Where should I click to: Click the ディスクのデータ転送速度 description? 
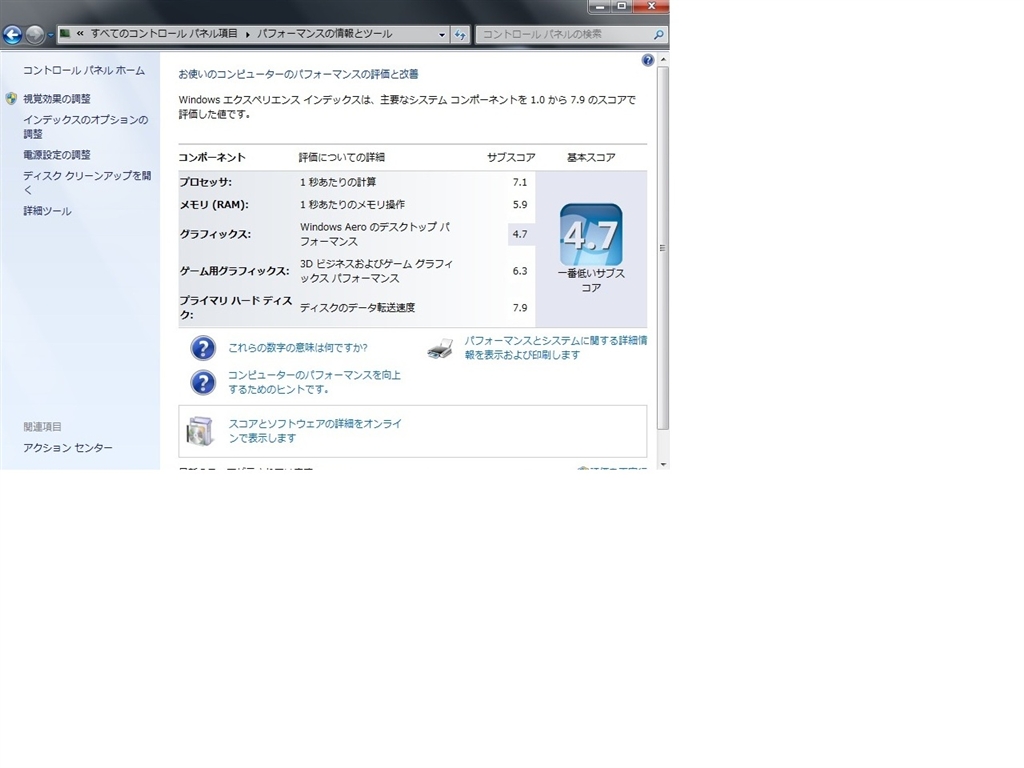tap(357, 308)
